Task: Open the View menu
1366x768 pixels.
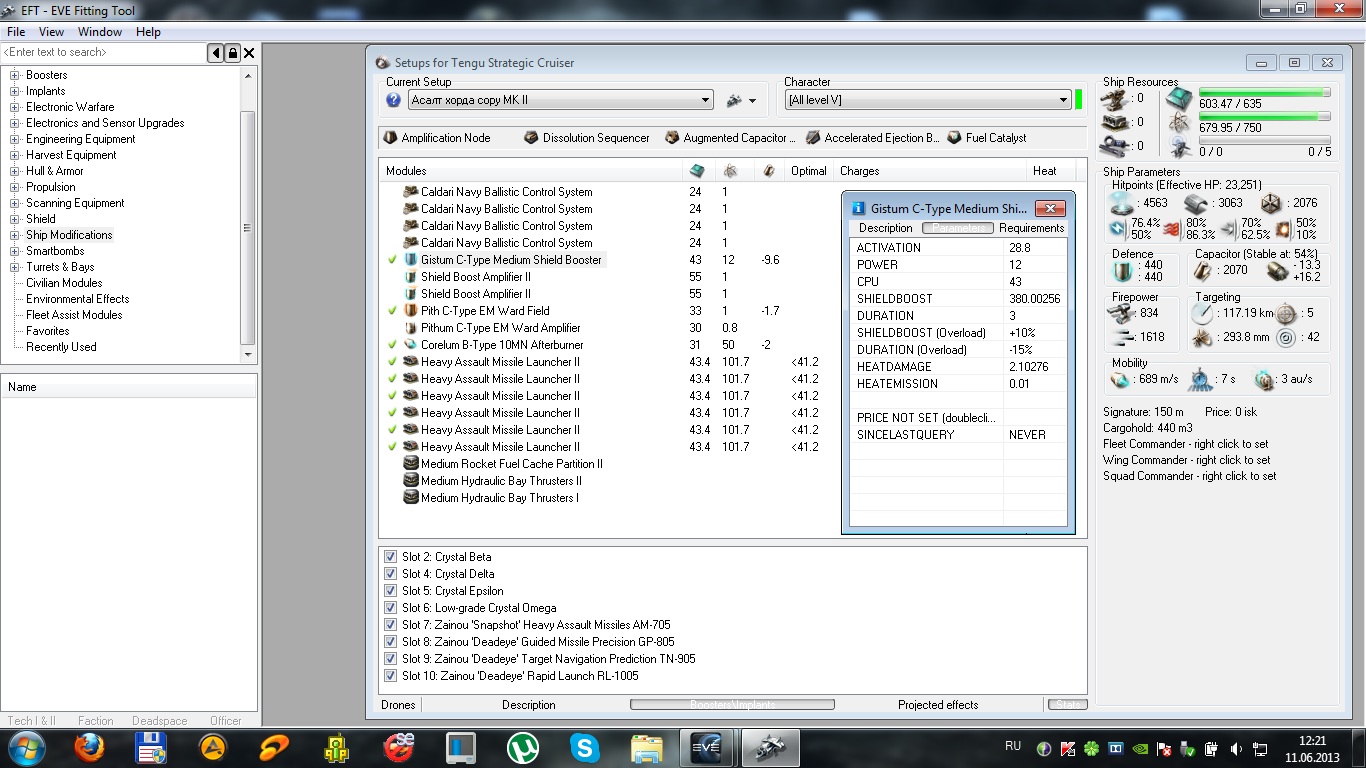Action: click(51, 32)
